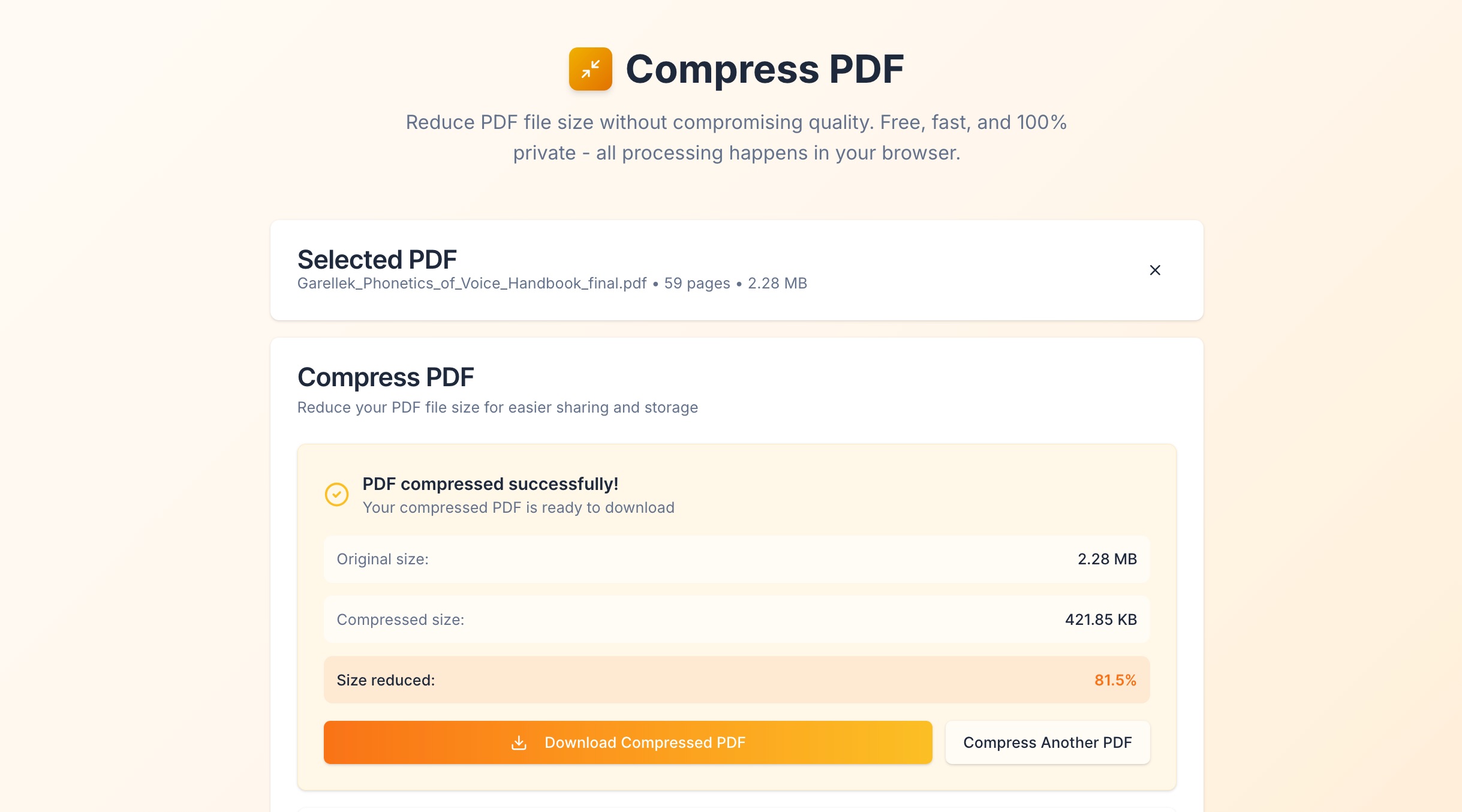This screenshot has height=812, width=1462.
Task: Select the compress arrows glyph on the header badge
Action: (591, 68)
